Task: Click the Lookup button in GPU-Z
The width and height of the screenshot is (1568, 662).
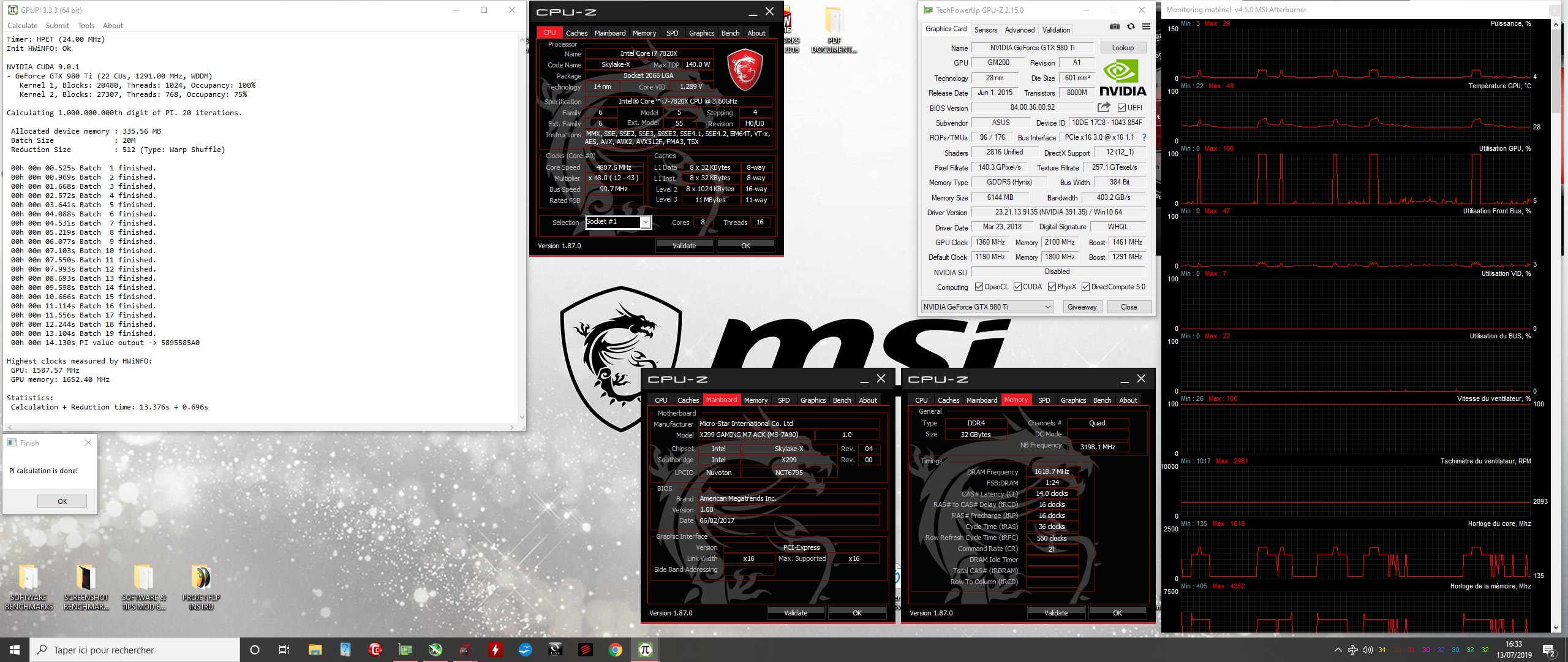Action: (x=1123, y=48)
